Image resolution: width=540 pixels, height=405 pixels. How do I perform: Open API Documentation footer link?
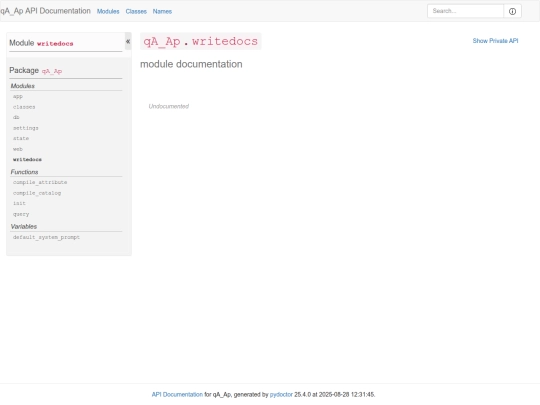click(x=177, y=394)
